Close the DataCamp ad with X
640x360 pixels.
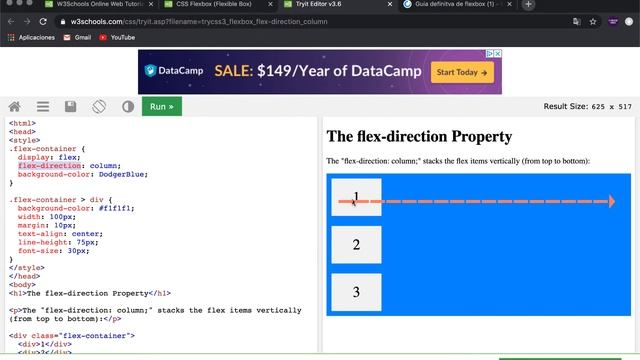click(x=498, y=53)
